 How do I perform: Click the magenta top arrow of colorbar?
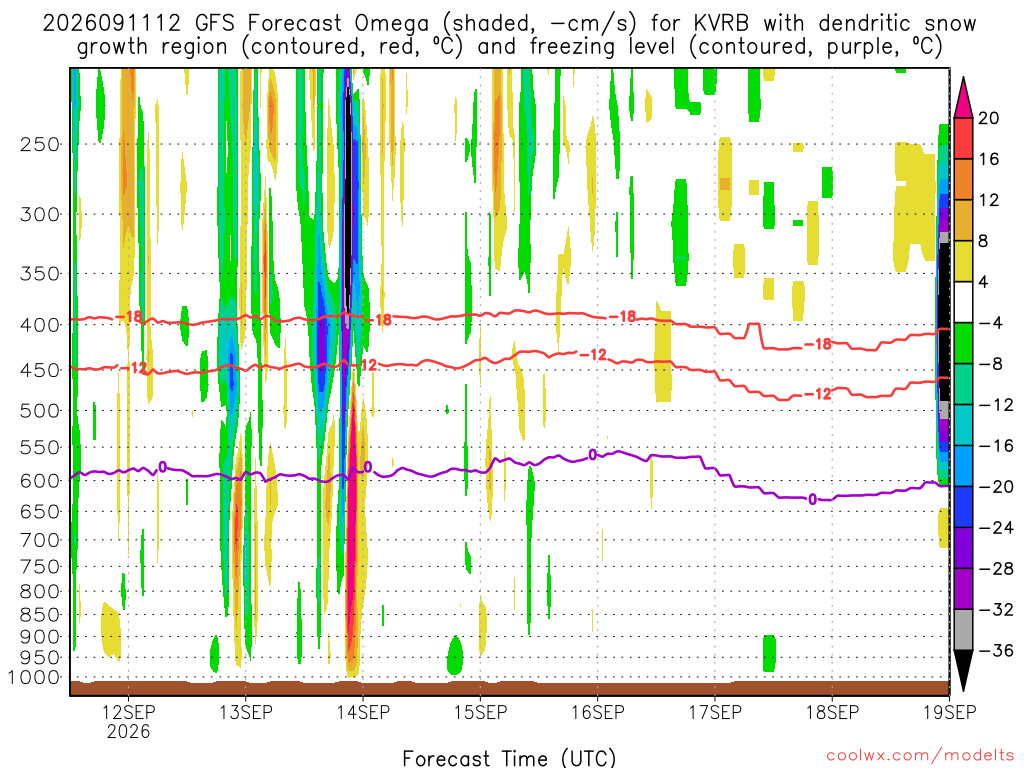(x=963, y=98)
